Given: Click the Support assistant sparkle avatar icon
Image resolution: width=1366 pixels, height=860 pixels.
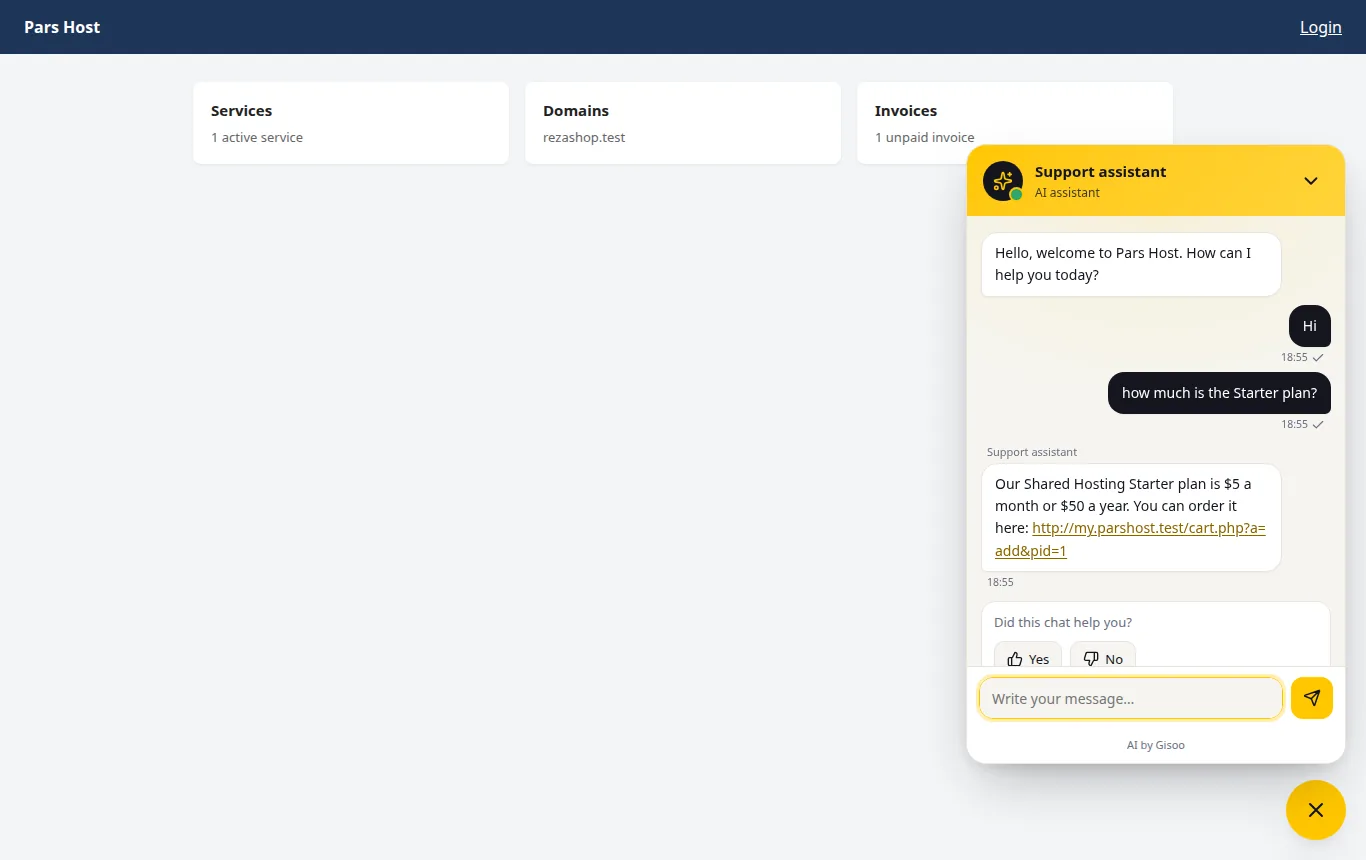Looking at the screenshot, I should coord(1003,181).
